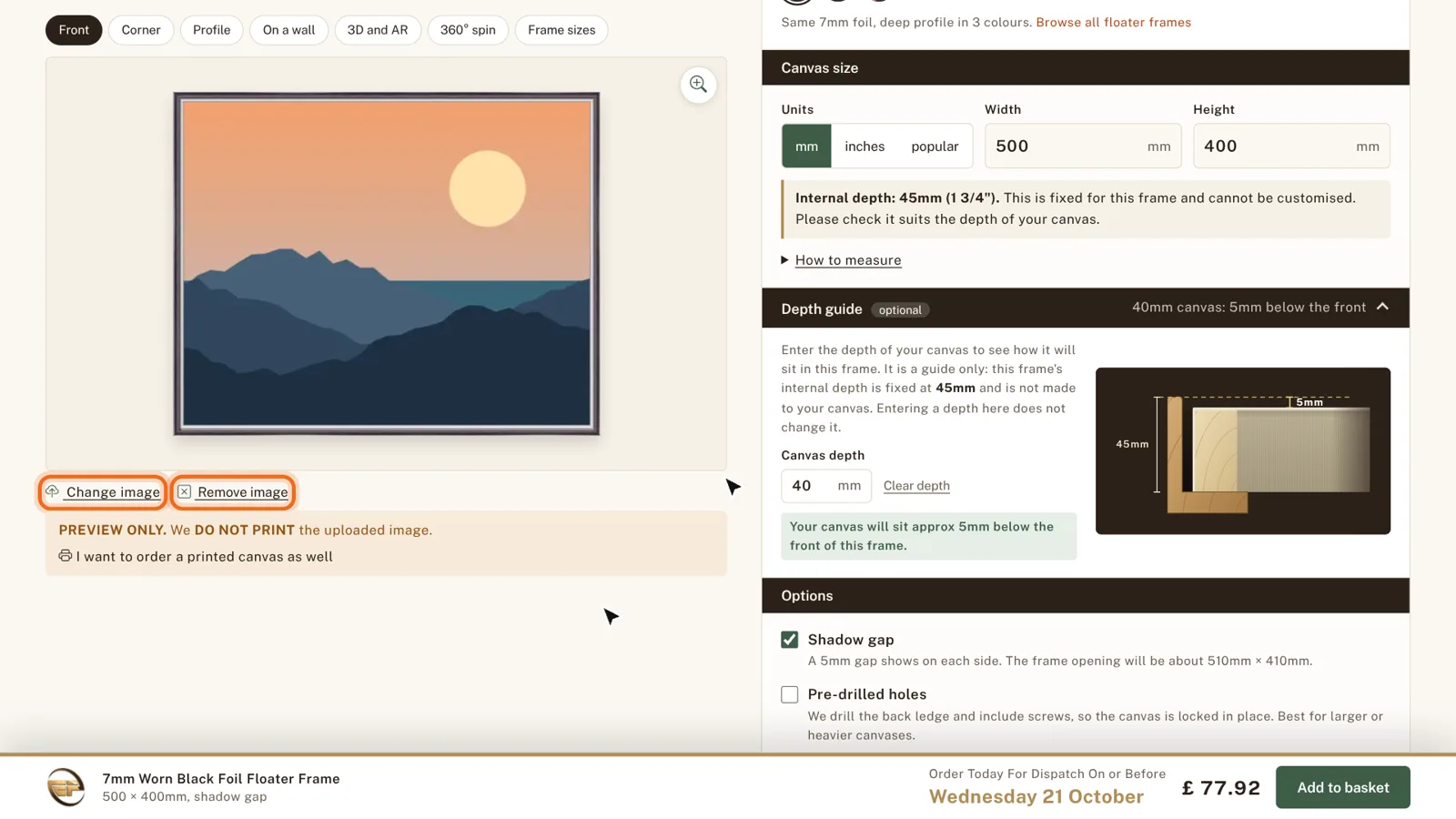The width and height of the screenshot is (1456, 819).
Task: Open Browse all floater frames link
Action: click(1113, 22)
